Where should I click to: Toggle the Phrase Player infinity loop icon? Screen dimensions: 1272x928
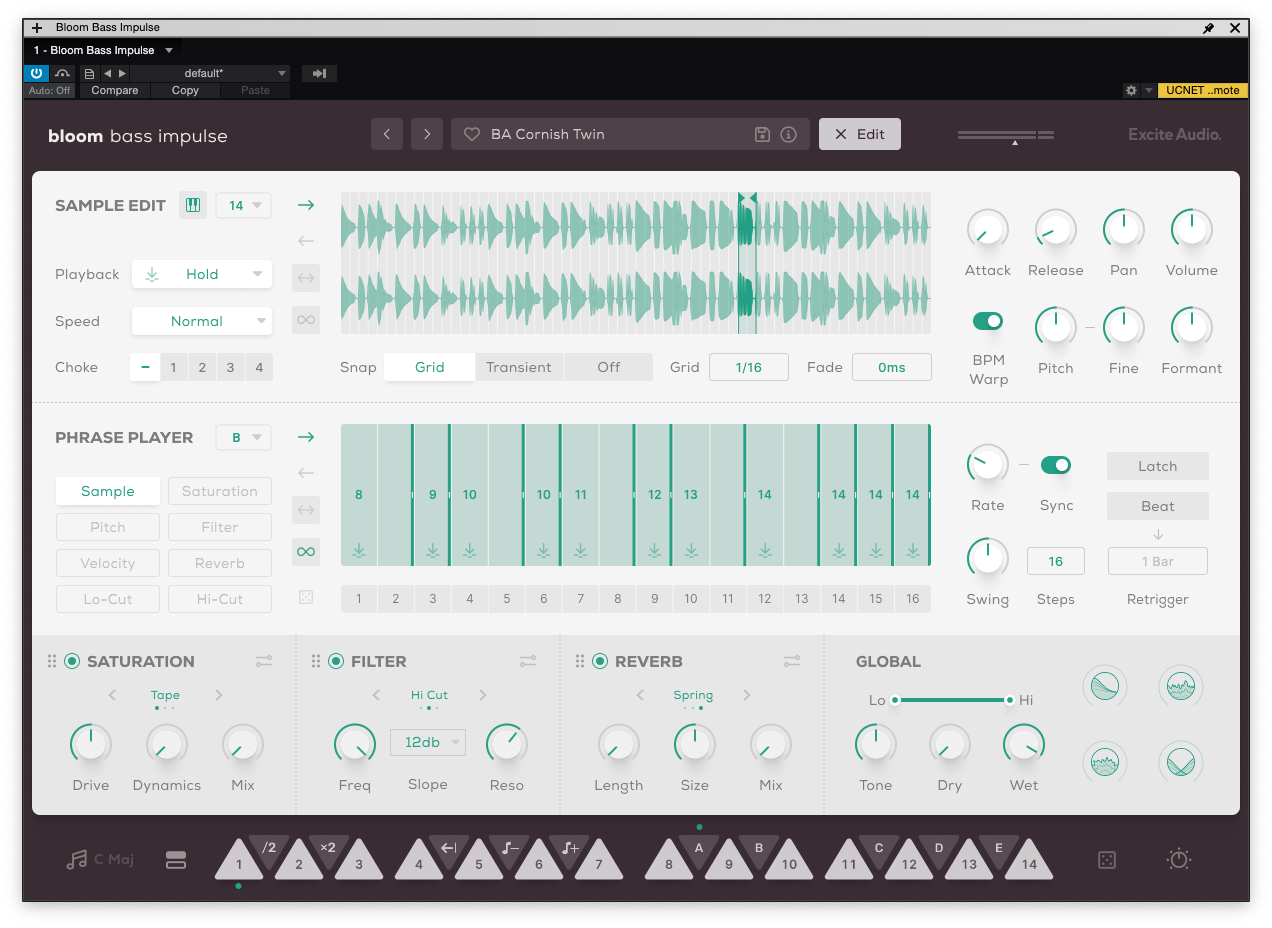[306, 552]
